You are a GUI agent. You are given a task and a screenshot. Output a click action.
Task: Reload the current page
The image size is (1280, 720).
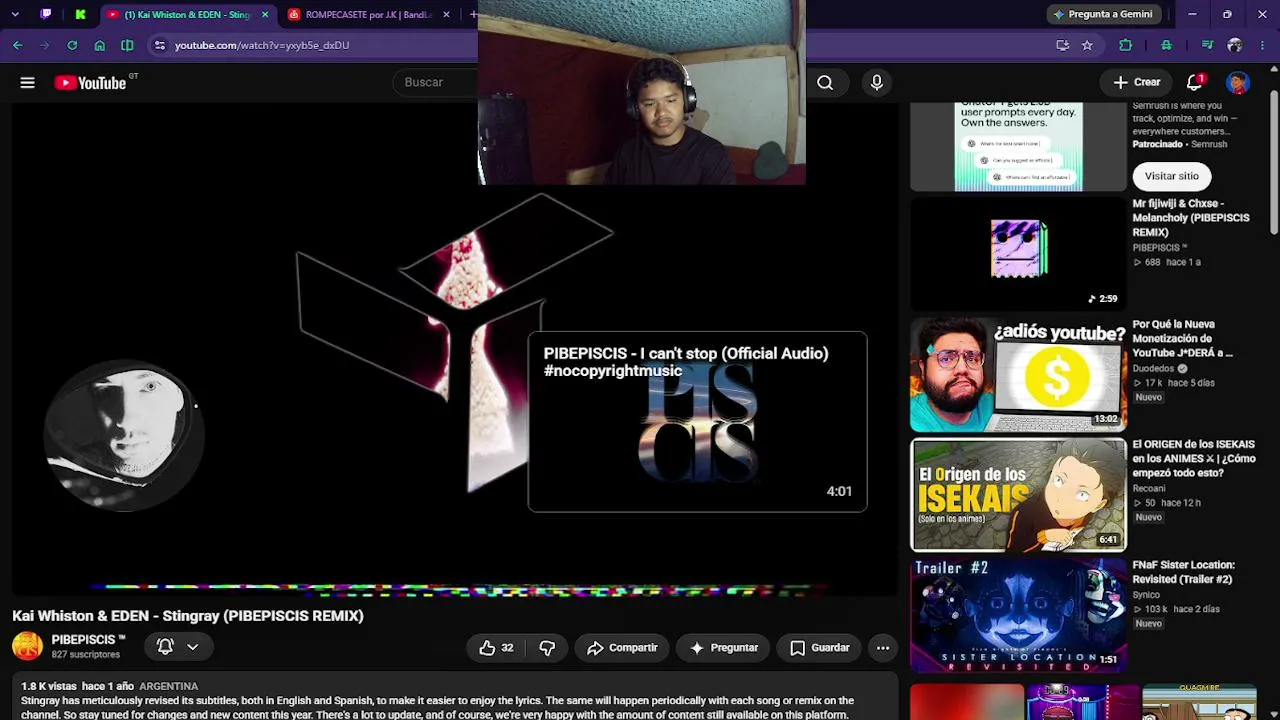[x=72, y=45]
